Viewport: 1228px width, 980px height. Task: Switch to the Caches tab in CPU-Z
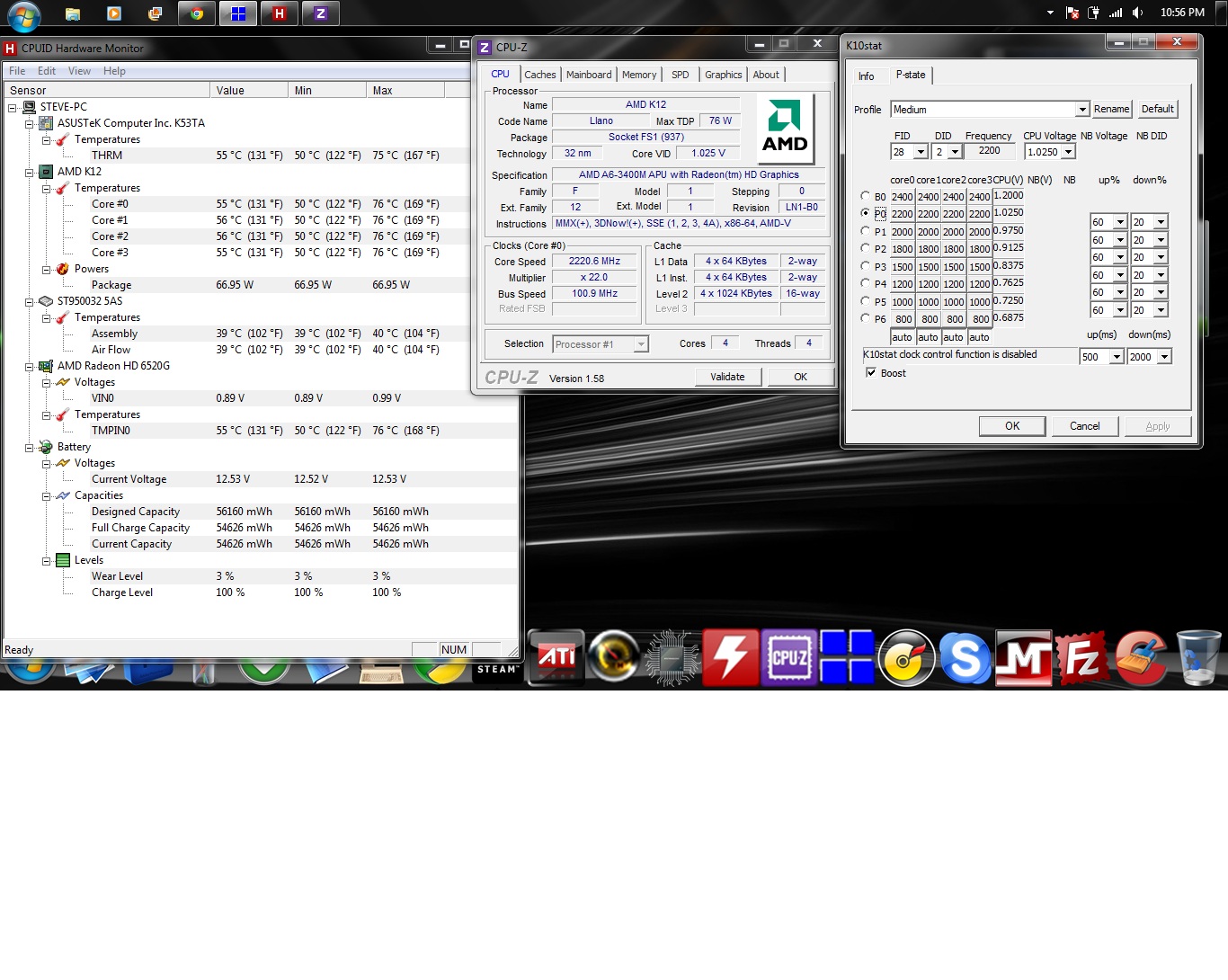point(539,75)
